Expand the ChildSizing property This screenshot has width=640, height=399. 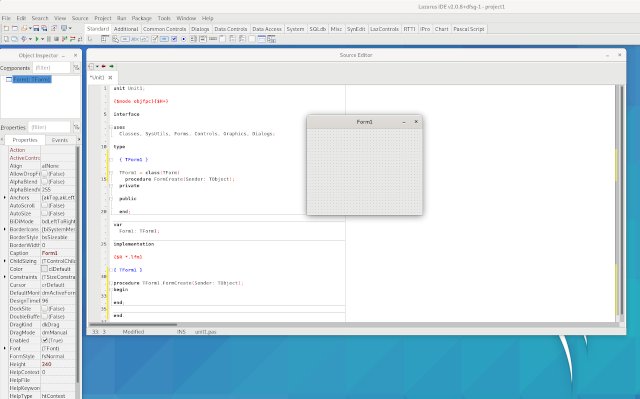pyautogui.click(x=4, y=261)
